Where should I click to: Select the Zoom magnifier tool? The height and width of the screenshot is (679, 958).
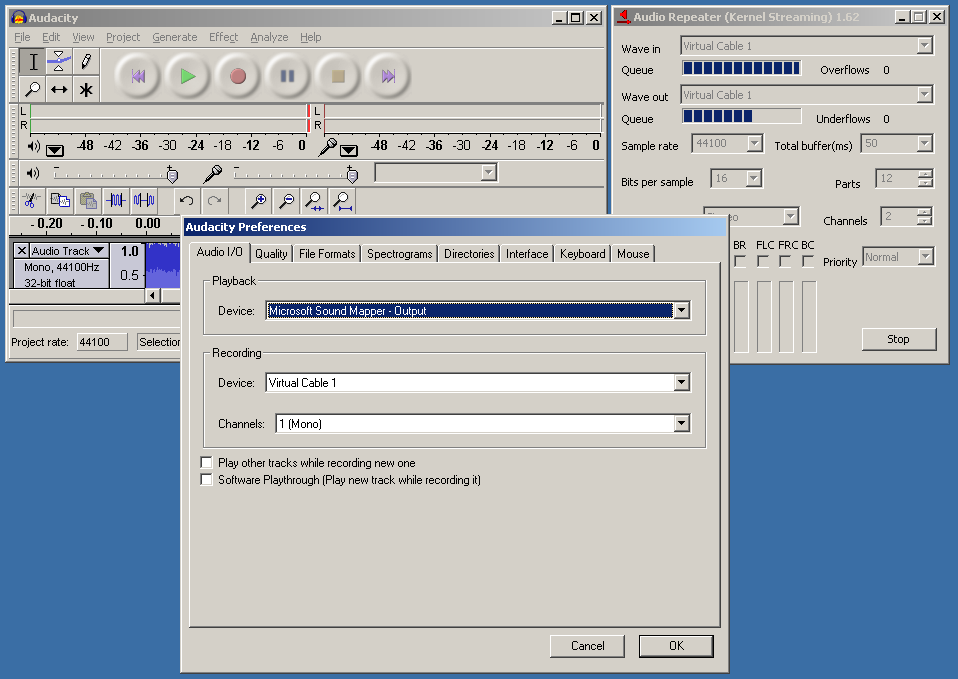[32, 89]
